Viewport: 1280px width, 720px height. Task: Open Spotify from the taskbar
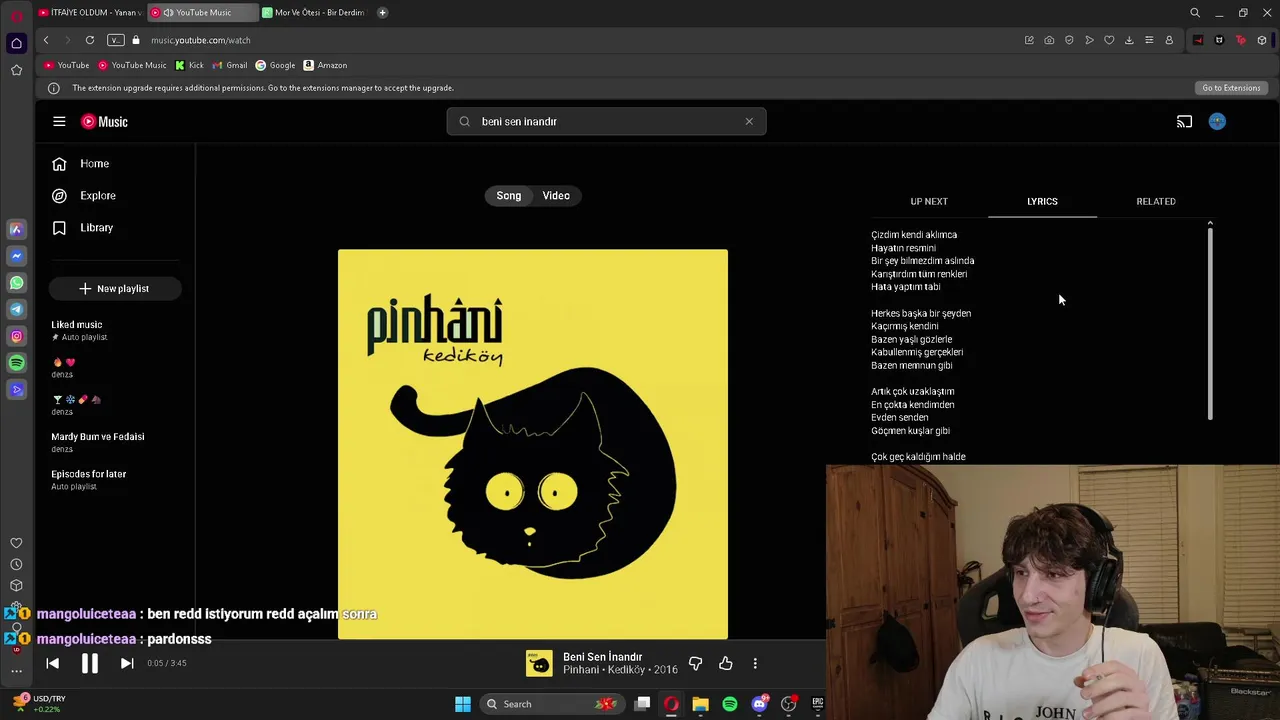(730, 704)
